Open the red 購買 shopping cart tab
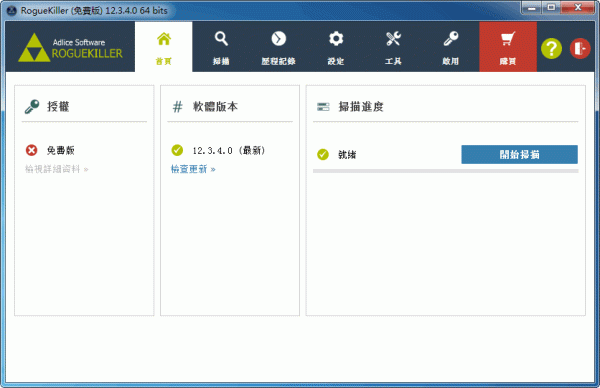Image resolution: width=600 pixels, height=388 pixels. point(508,47)
